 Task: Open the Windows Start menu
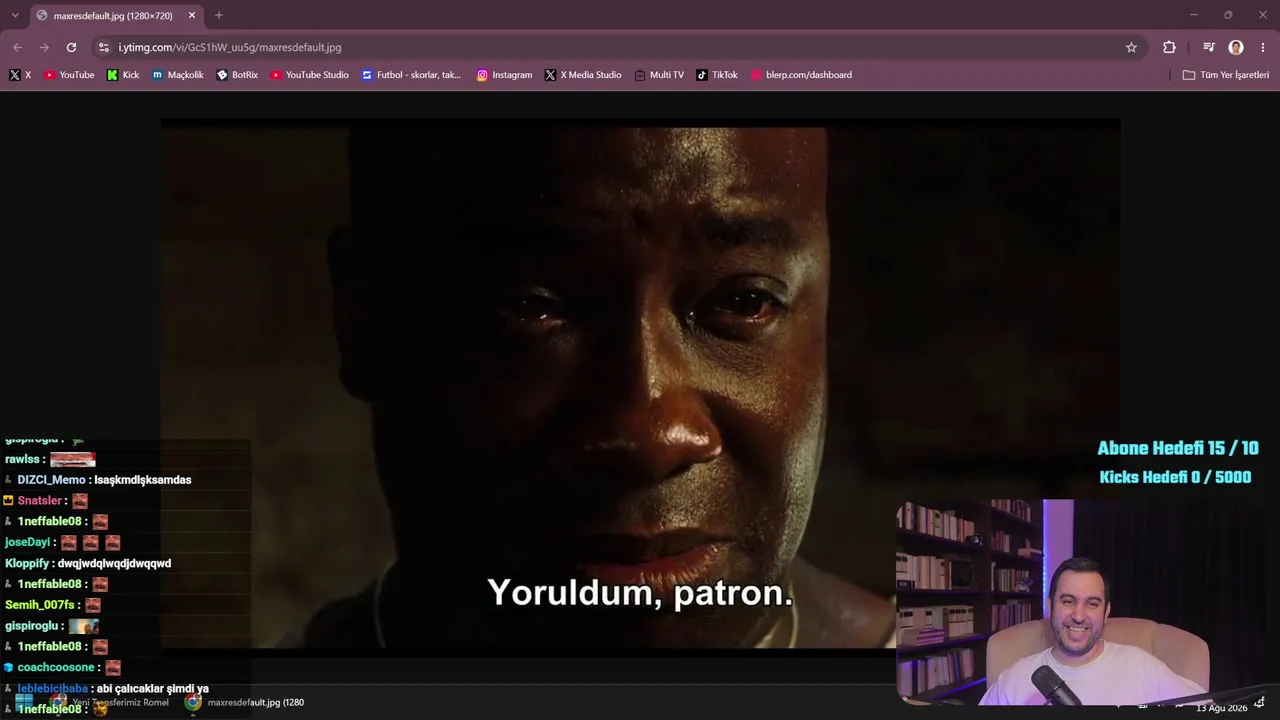tap(24, 702)
